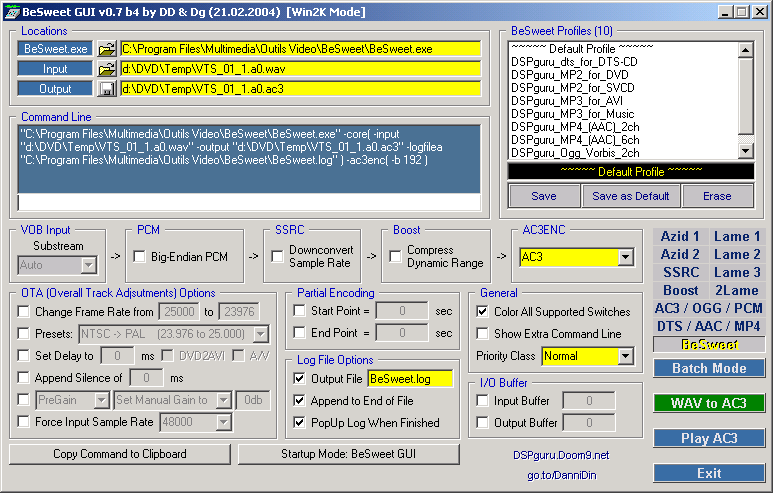Click Batch Mode button
773x493 pixels.
(709, 368)
